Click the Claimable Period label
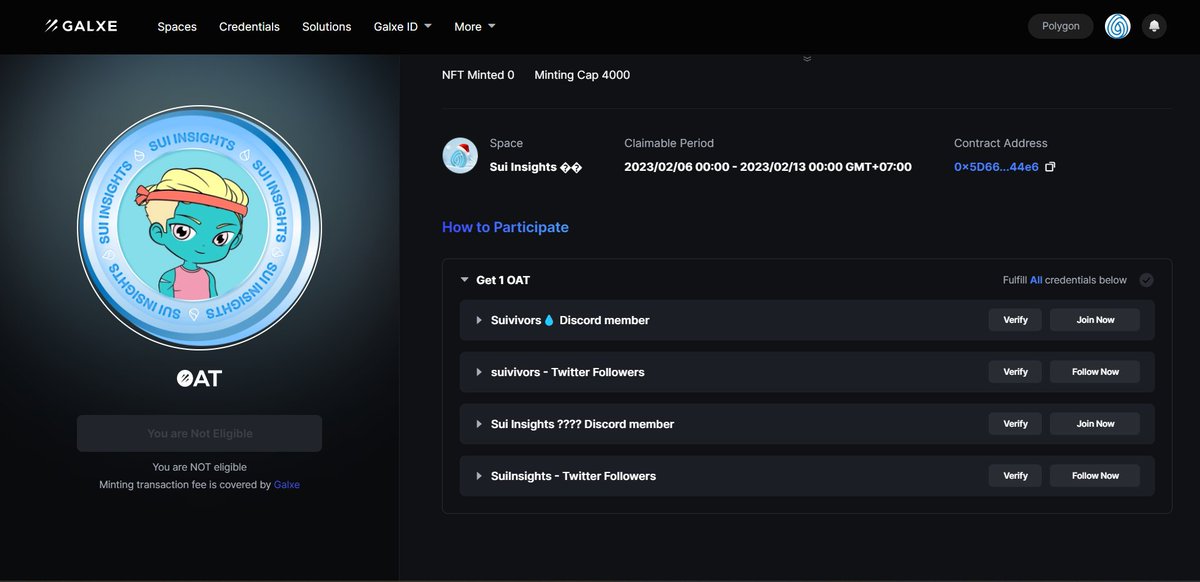Screen dimensions: 1200x582 [x=669, y=143]
